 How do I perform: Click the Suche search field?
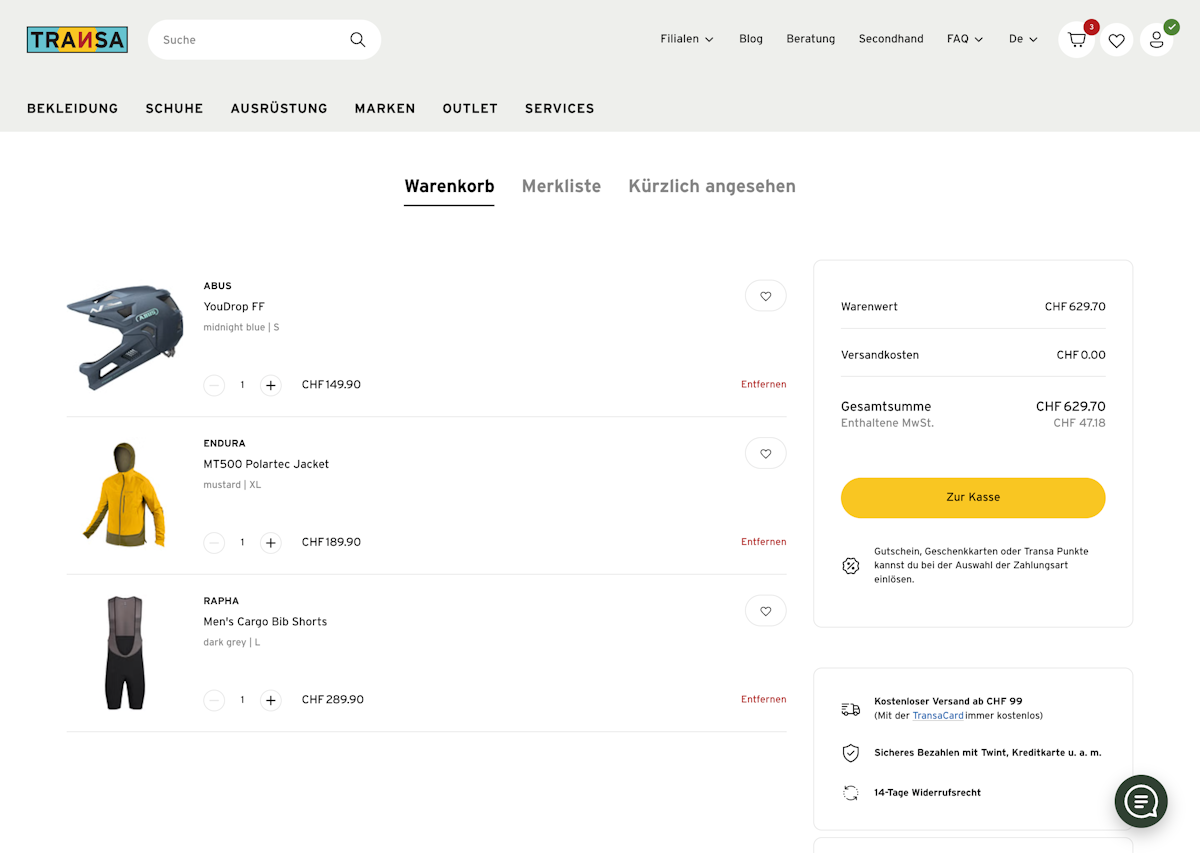tap(264, 40)
